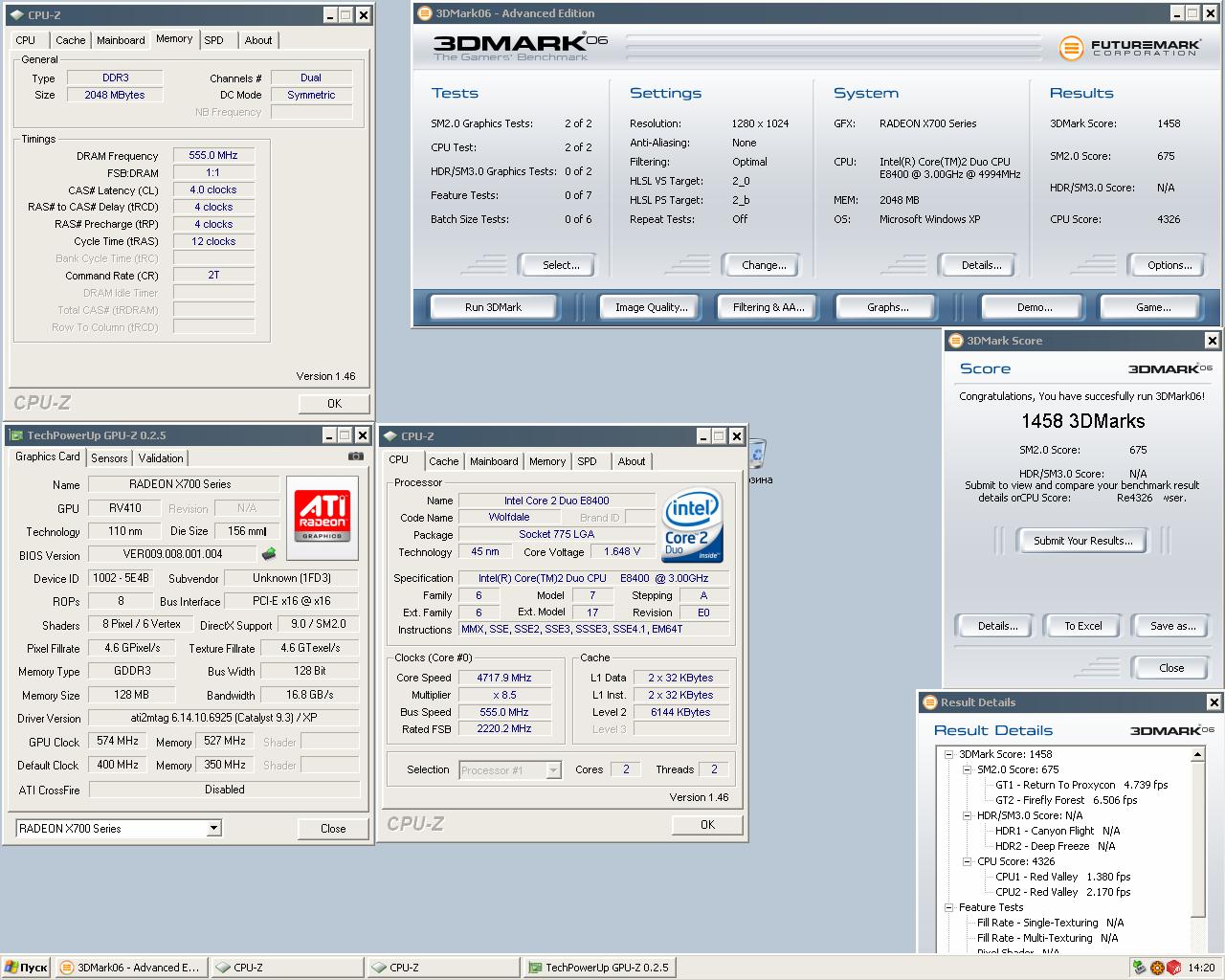Collapse the HDR/SM3.0 Score node

(x=968, y=815)
